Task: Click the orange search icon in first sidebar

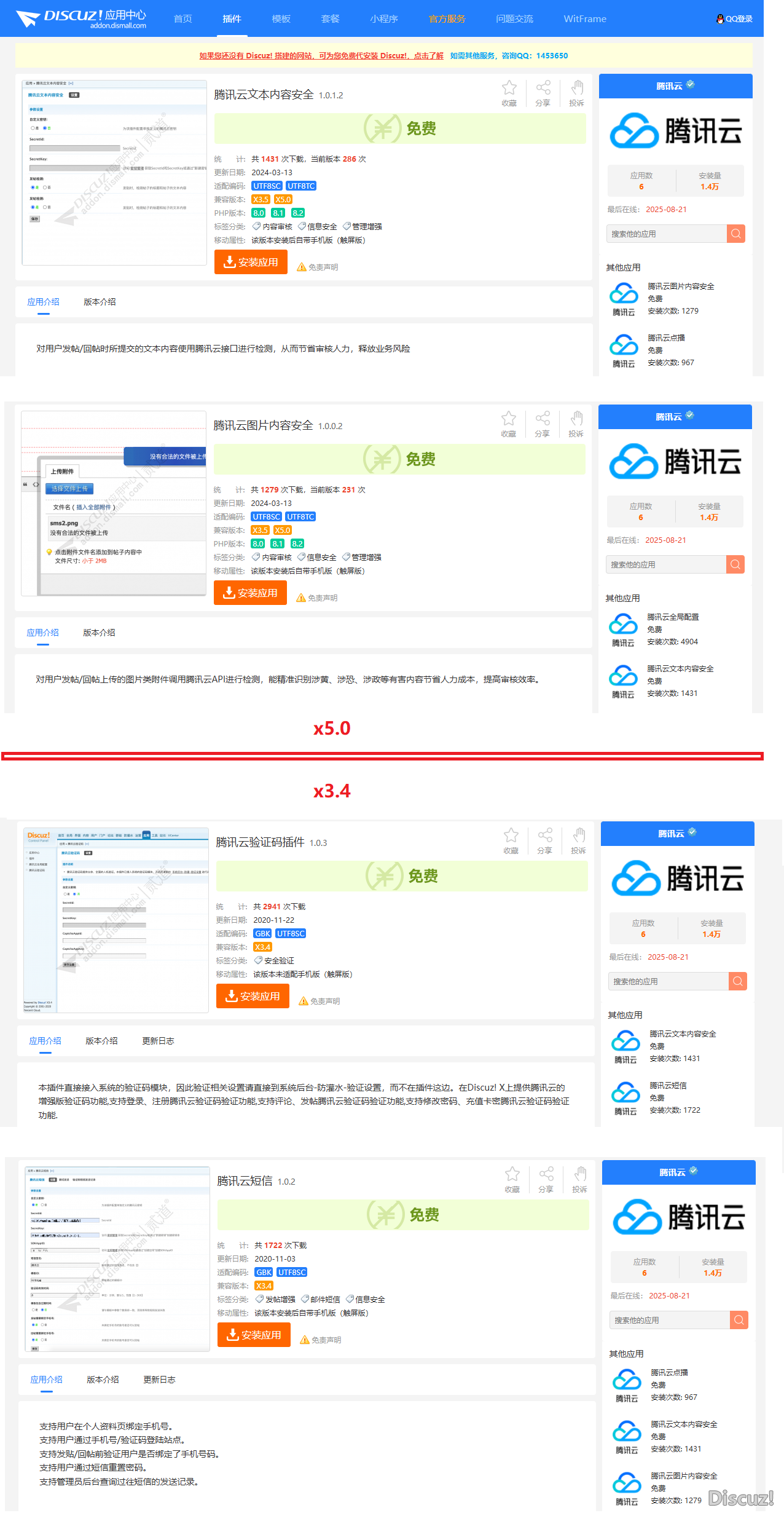Action: pos(736,234)
